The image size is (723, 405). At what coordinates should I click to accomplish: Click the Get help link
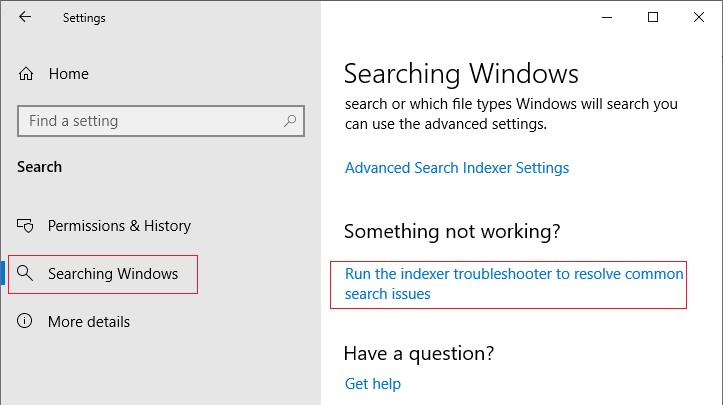pyautogui.click(x=373, y=384)
